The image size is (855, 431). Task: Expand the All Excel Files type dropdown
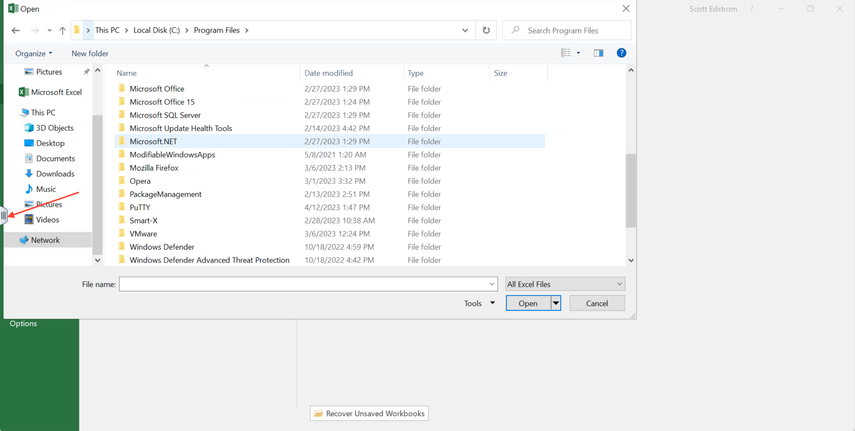[x=565, y=284]
